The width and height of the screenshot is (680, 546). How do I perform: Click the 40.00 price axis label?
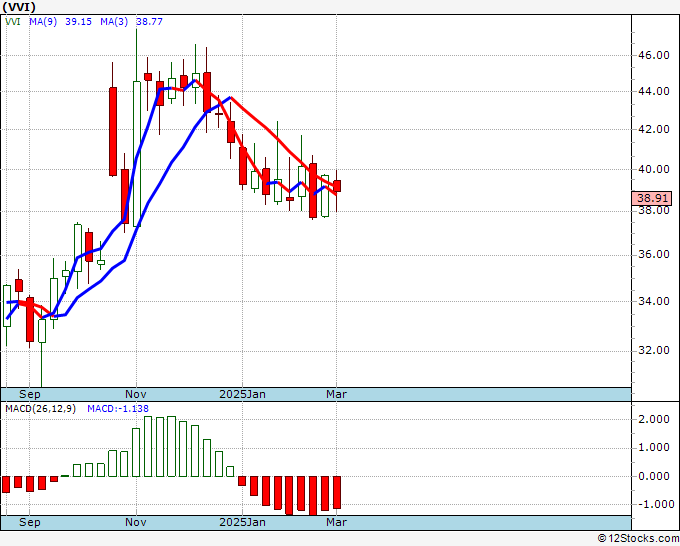pyautogui.click(x=654, y=169)
